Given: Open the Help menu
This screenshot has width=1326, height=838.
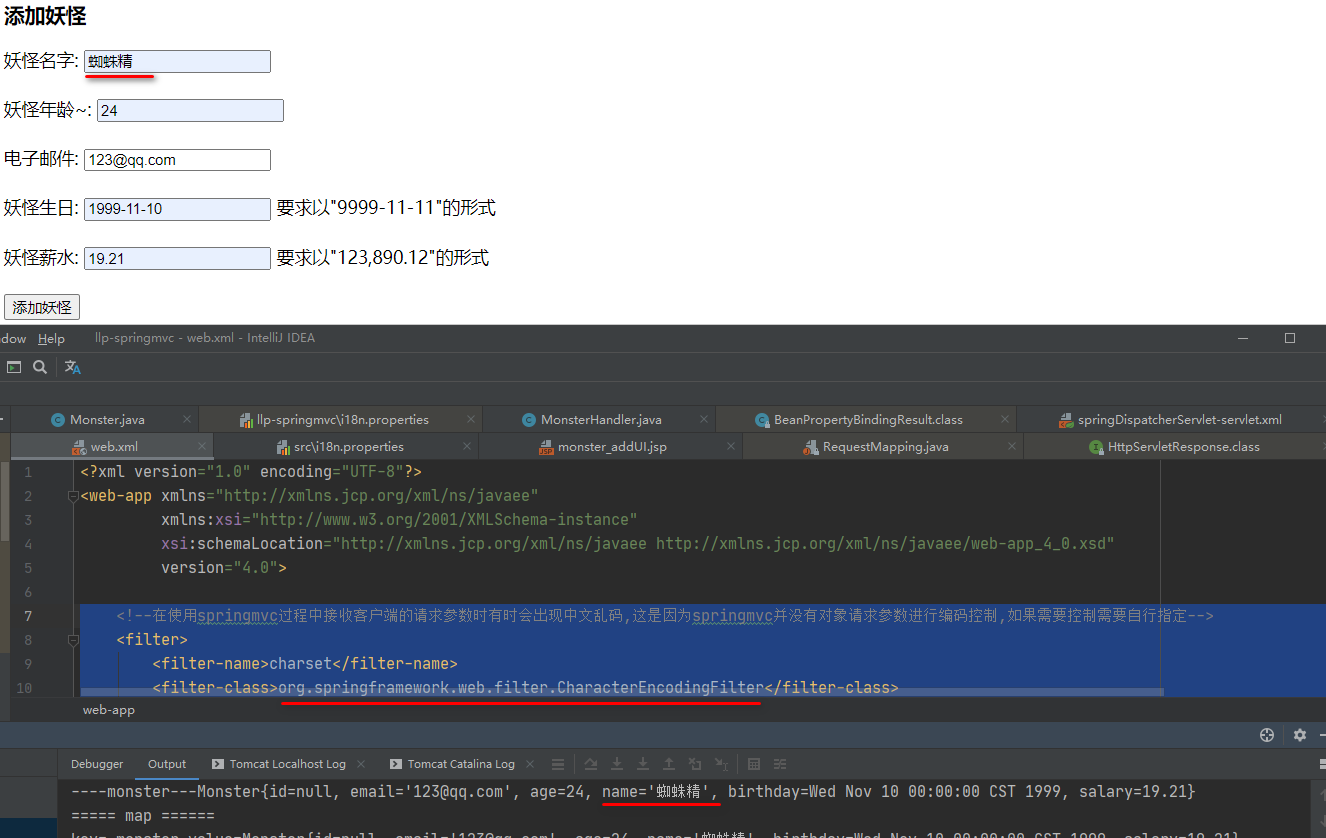Looking at the screenshot, I should (x=51, y=338).
